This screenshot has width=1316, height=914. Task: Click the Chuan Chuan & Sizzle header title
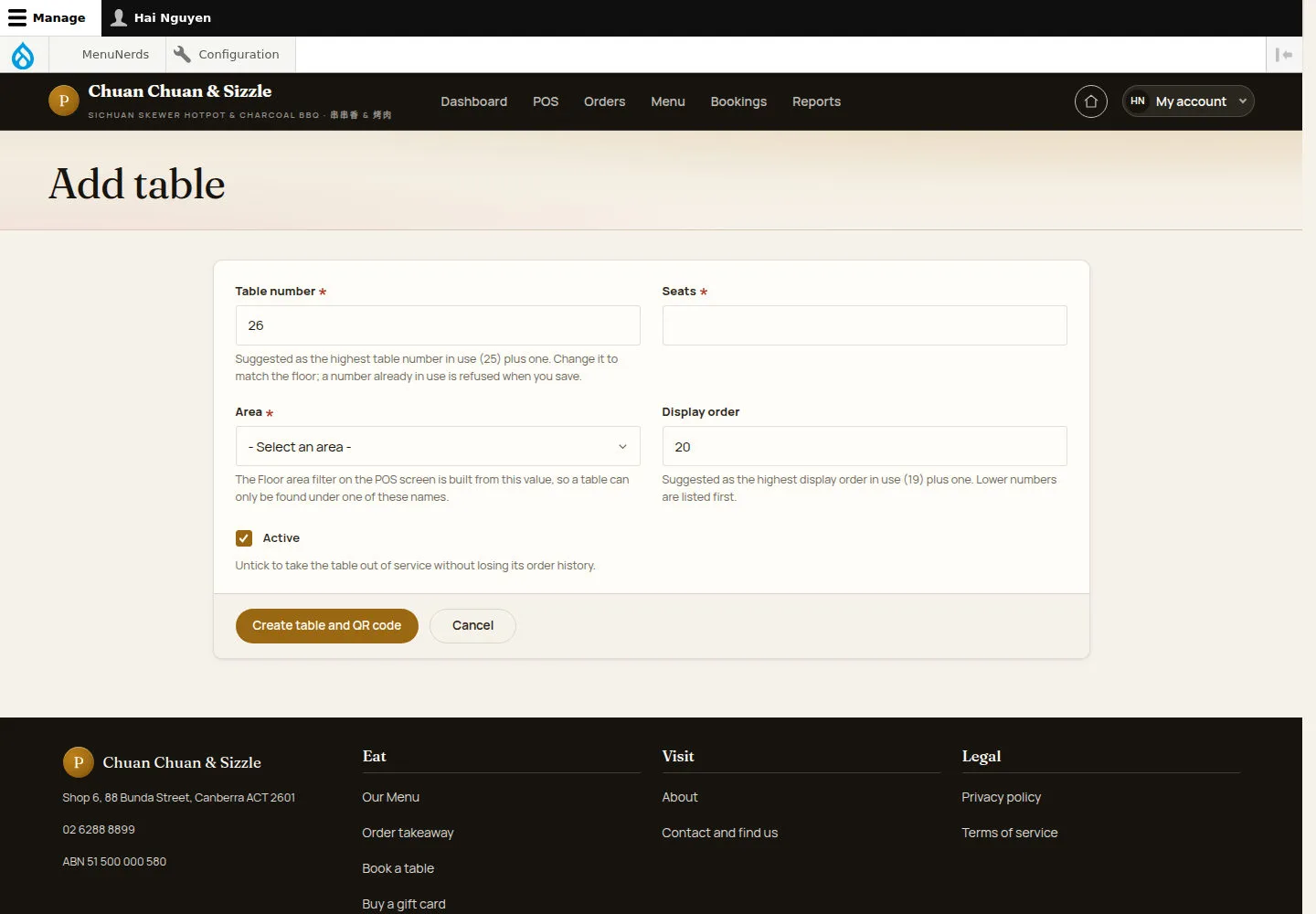click(x=180, y=91)
